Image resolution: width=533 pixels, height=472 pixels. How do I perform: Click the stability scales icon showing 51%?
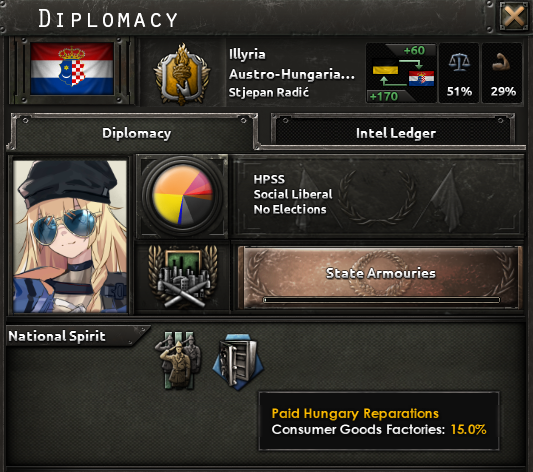pos(459,63)
